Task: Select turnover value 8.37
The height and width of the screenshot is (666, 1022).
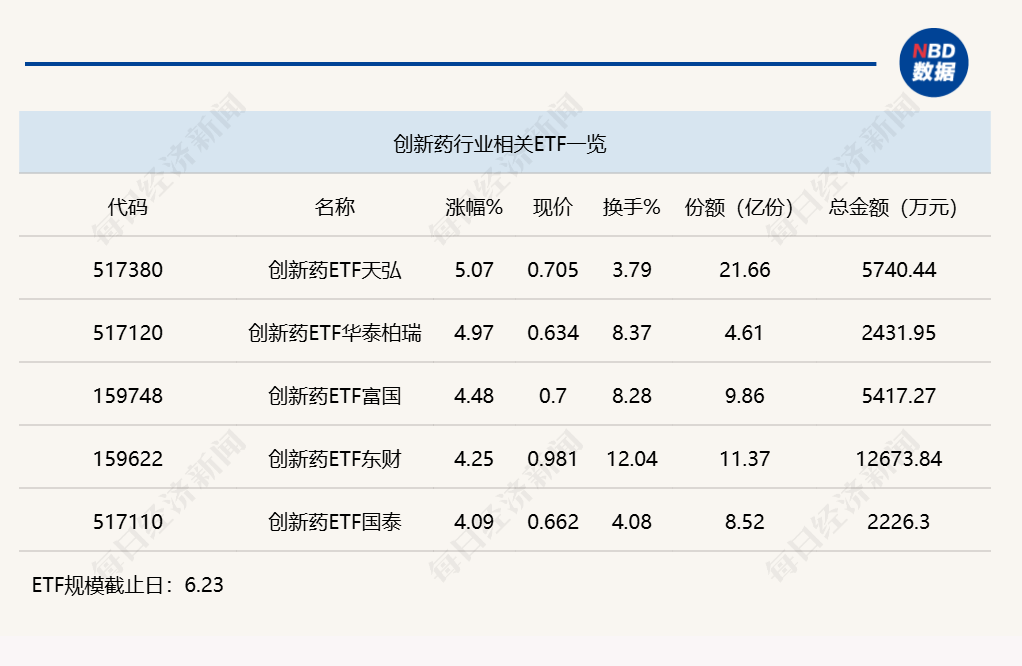Action: (x=632, y=333)
